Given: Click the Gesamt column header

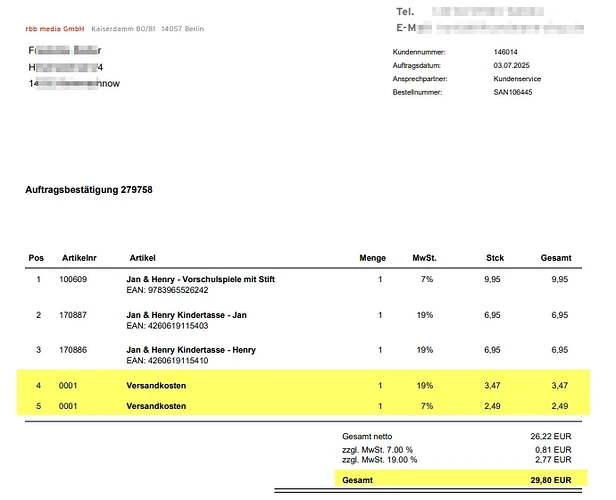Looking at the screenshot, I should [x=556, y=258].
